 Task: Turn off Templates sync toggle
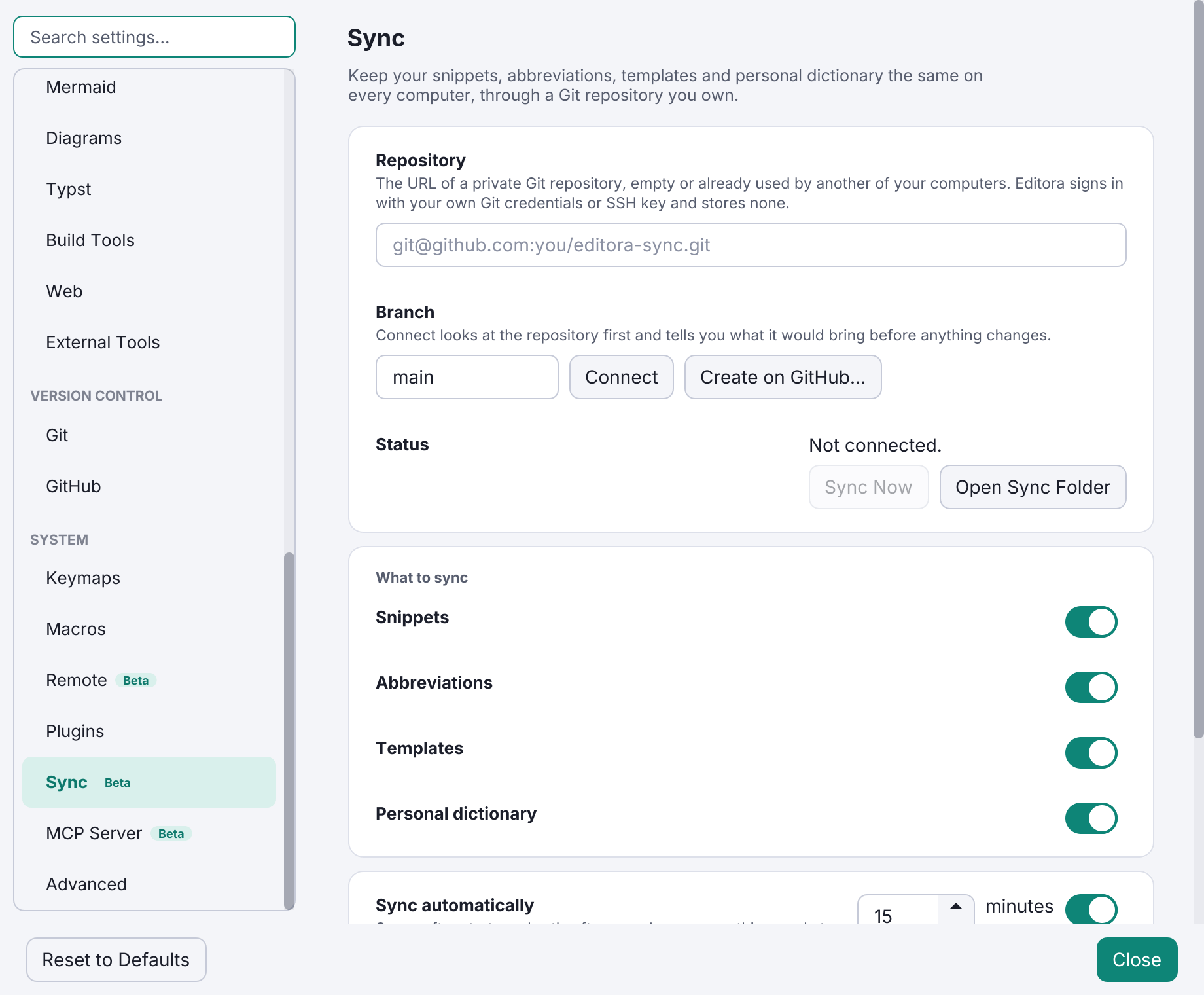click(x=1091, y=753)
